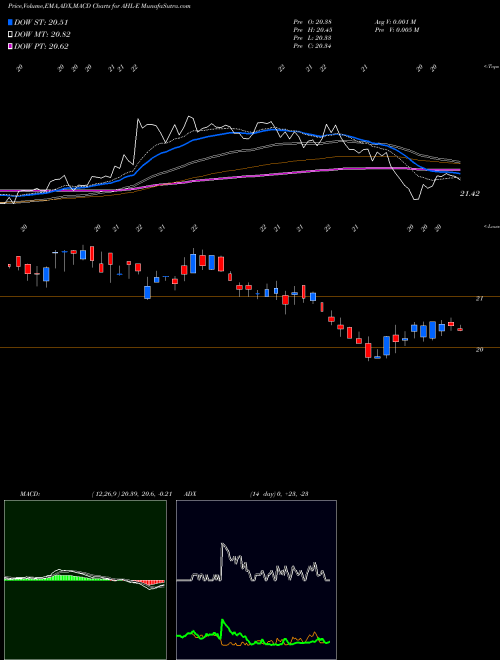The image size is (500, 660).
Task: Open the green MACD chart panel
Action: click(x=85, y=580)
